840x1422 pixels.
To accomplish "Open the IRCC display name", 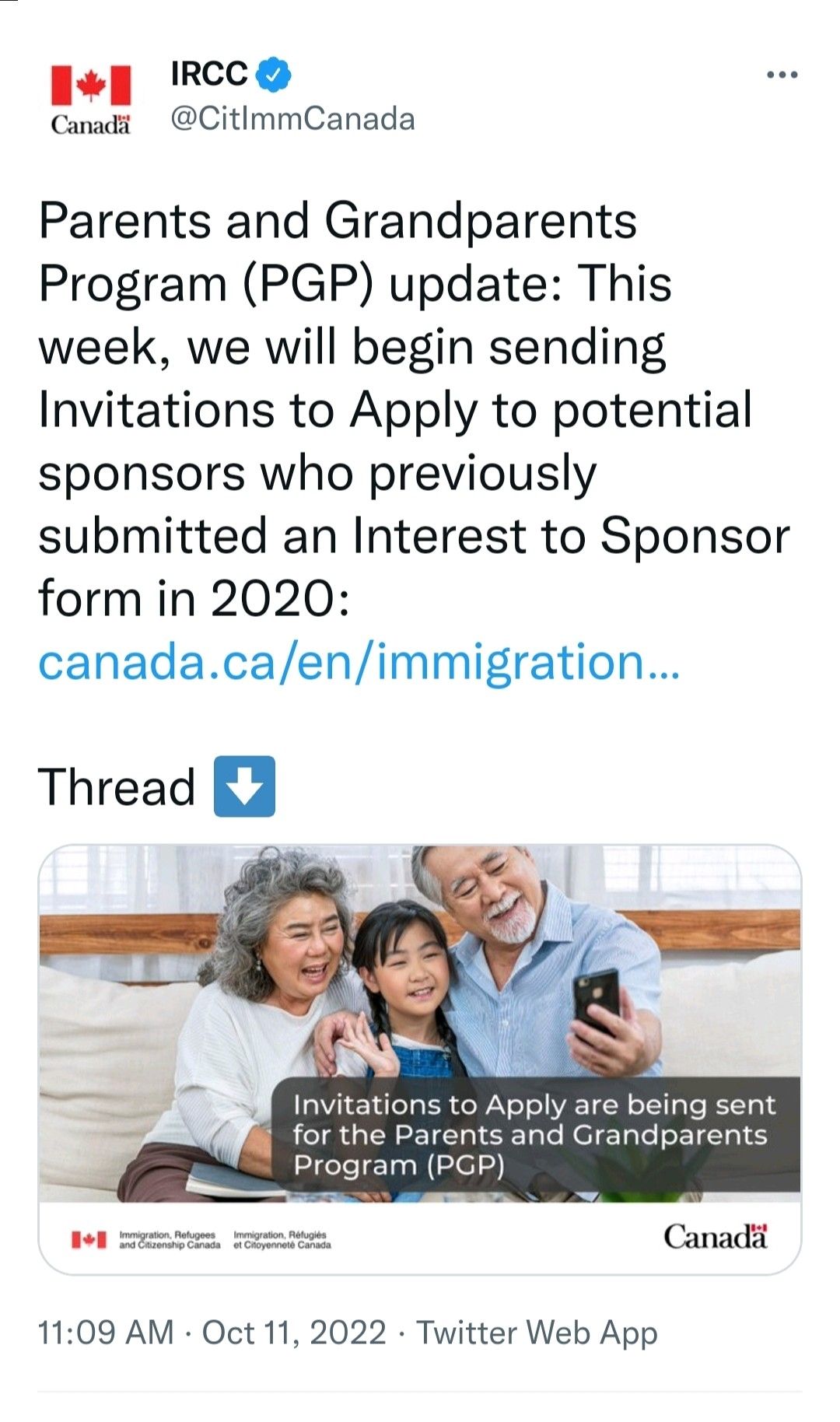I will (208, 74).
